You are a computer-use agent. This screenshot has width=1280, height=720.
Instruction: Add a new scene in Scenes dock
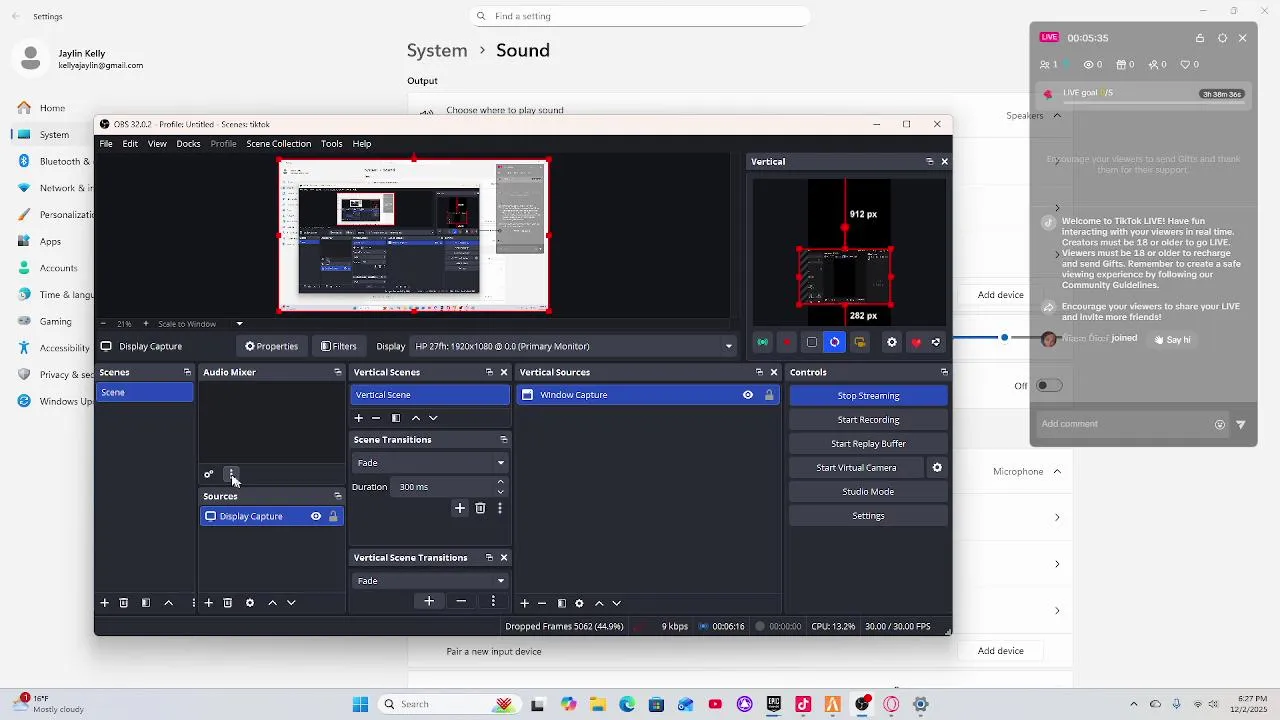click(x=104, y=603)
